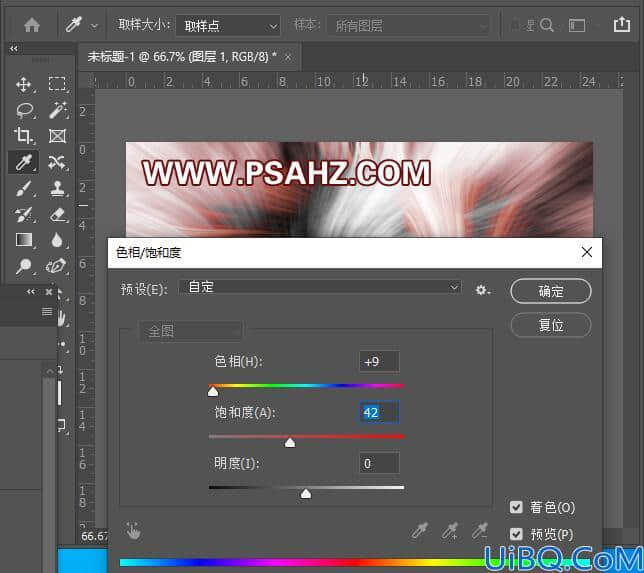Image resolution: width=644 pixels, height=573 pixels.
Task: Click the 色相 hue value field
Action: tap(379, 361)
